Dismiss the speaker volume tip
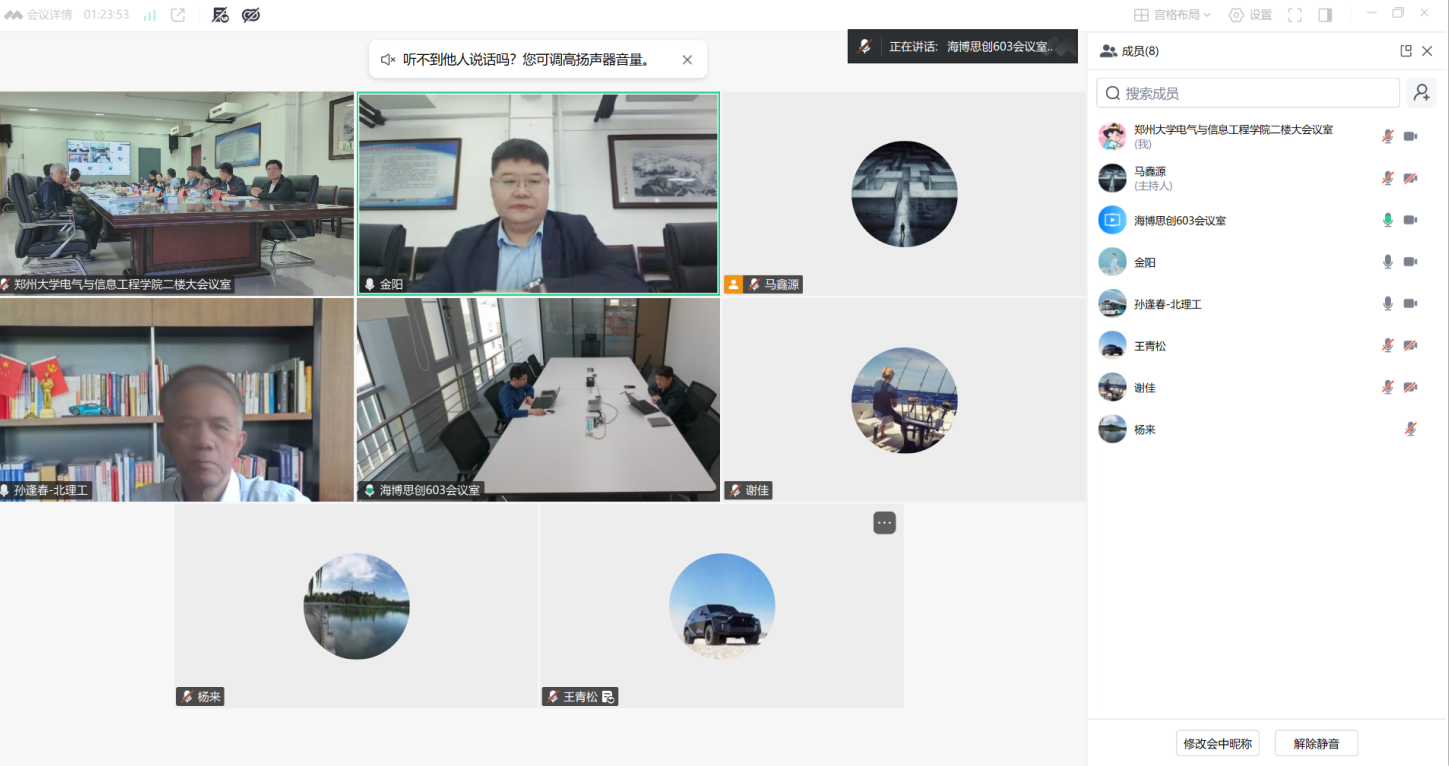 click(x=687, y=60)
